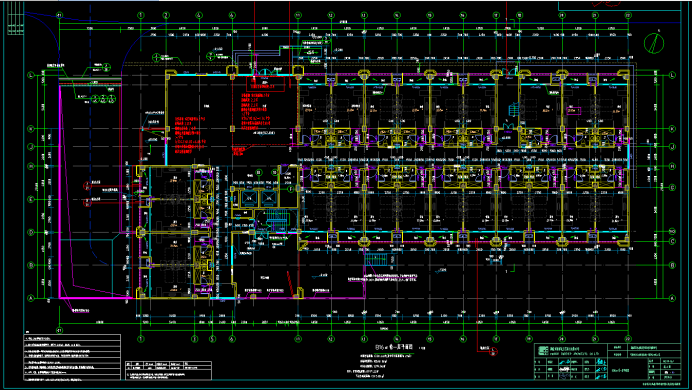Screen dimensions: 692x390
Task: Select top grid bubble 1
Action: tap(141, 15)
